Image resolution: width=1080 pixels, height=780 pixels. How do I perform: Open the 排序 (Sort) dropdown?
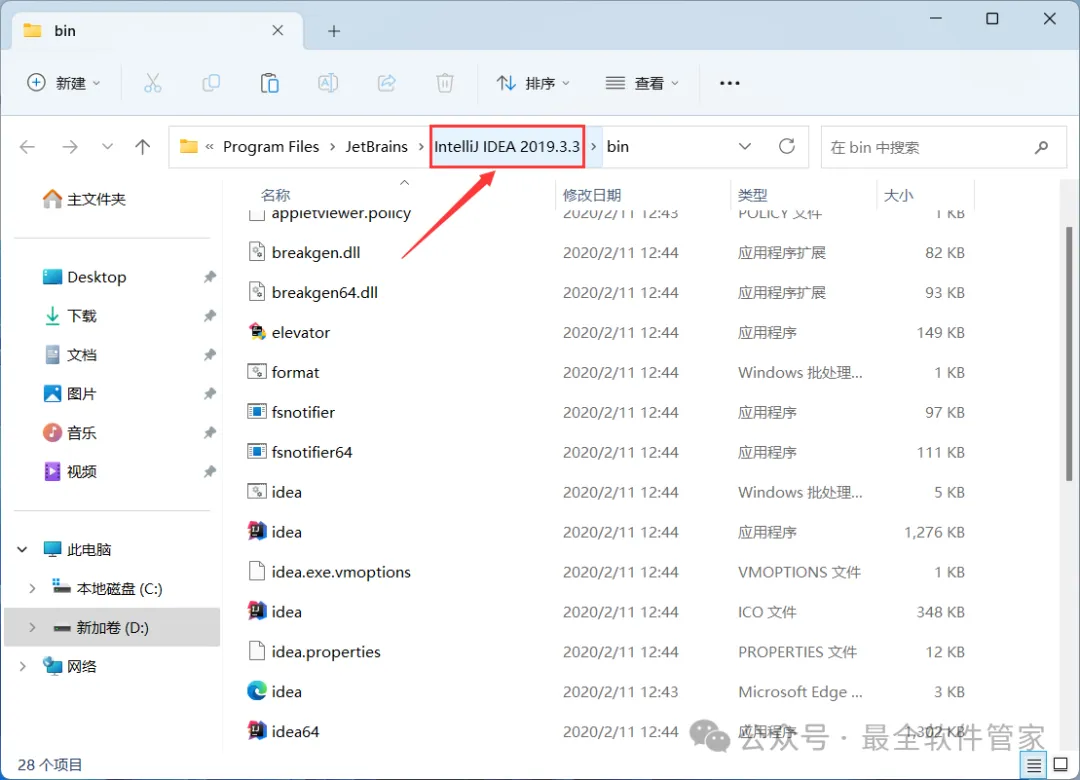pyautogui.click(x=534, y=83)
